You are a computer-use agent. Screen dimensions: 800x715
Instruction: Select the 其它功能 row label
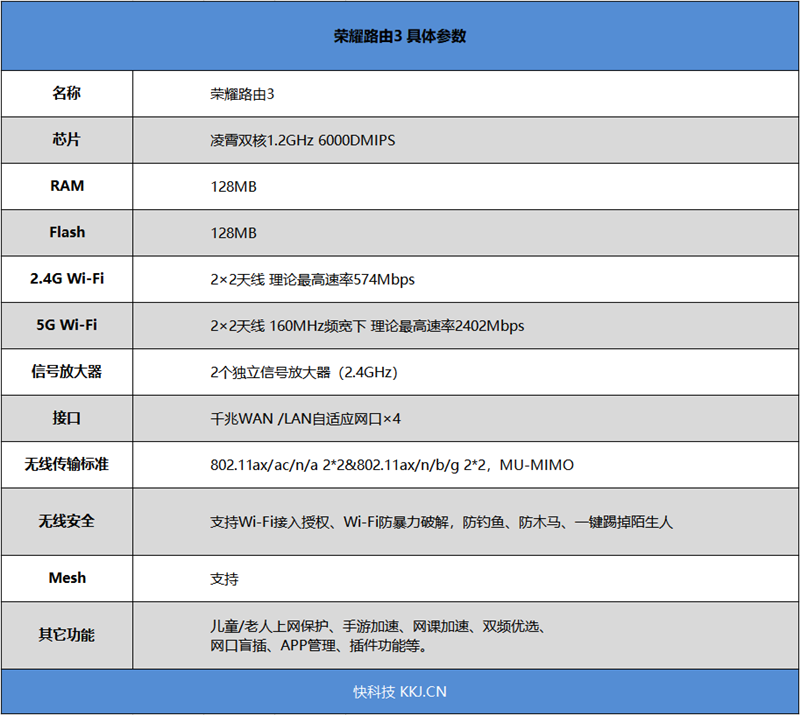[x=66, y=635]
